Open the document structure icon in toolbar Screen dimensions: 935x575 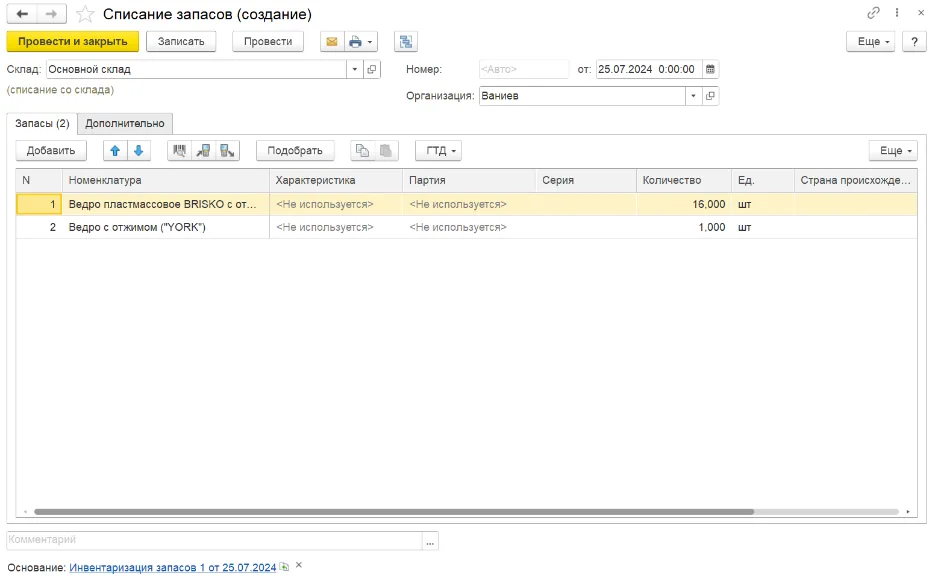[x=406, y=42]
